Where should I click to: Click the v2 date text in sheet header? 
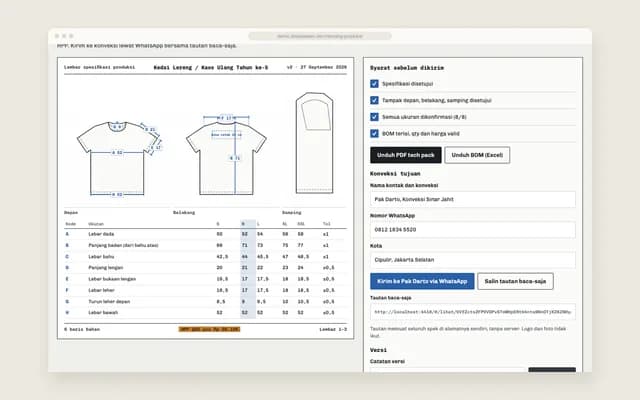pos(317,67)
